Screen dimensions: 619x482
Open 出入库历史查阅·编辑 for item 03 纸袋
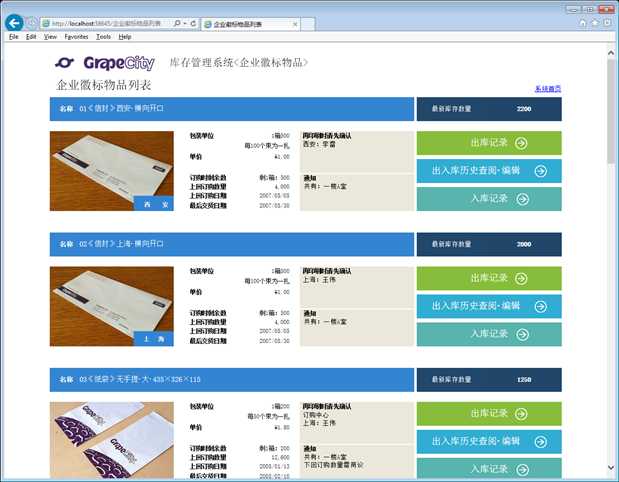[489, 442]
